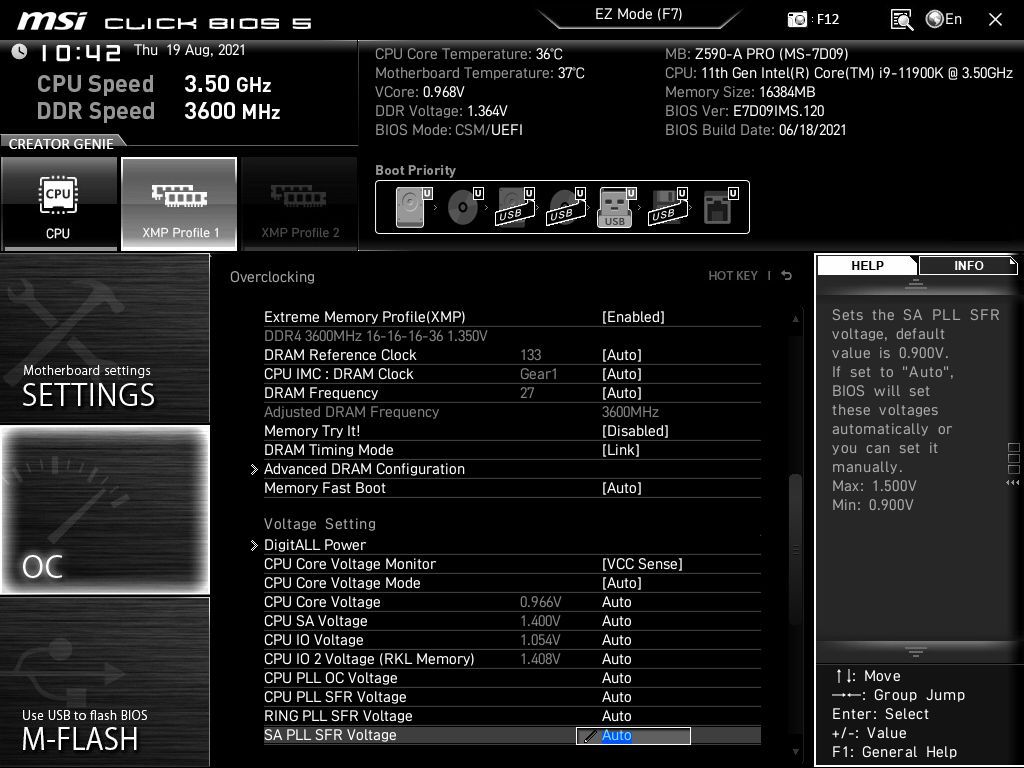Image resolution: width=1024 pixels, height=768 pixels.
Task: Click the CREATOR GENIE label tab
Action: [x=61, y=144]
